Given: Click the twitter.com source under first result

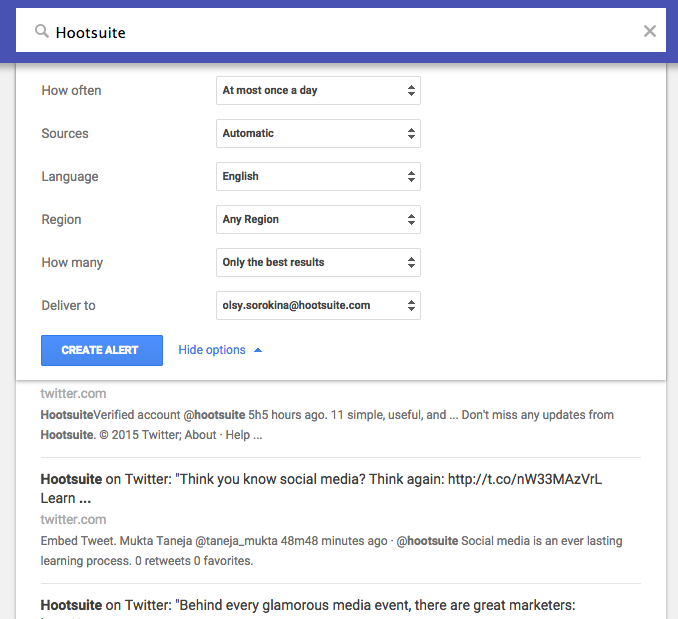Looking at the screenshot, I should [x=73, y=393].
